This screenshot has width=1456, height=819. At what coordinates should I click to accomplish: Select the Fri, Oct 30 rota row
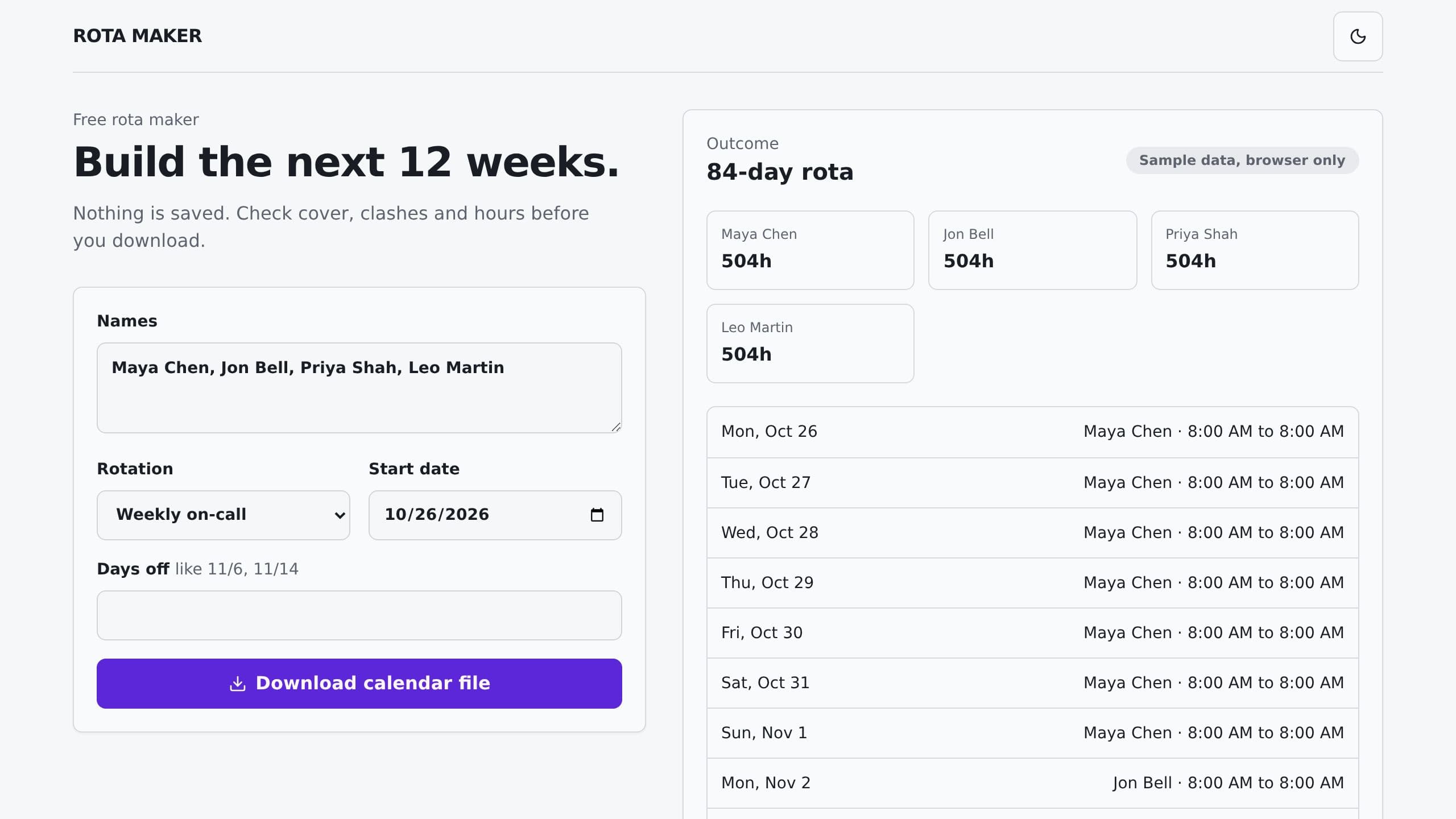1032,633
